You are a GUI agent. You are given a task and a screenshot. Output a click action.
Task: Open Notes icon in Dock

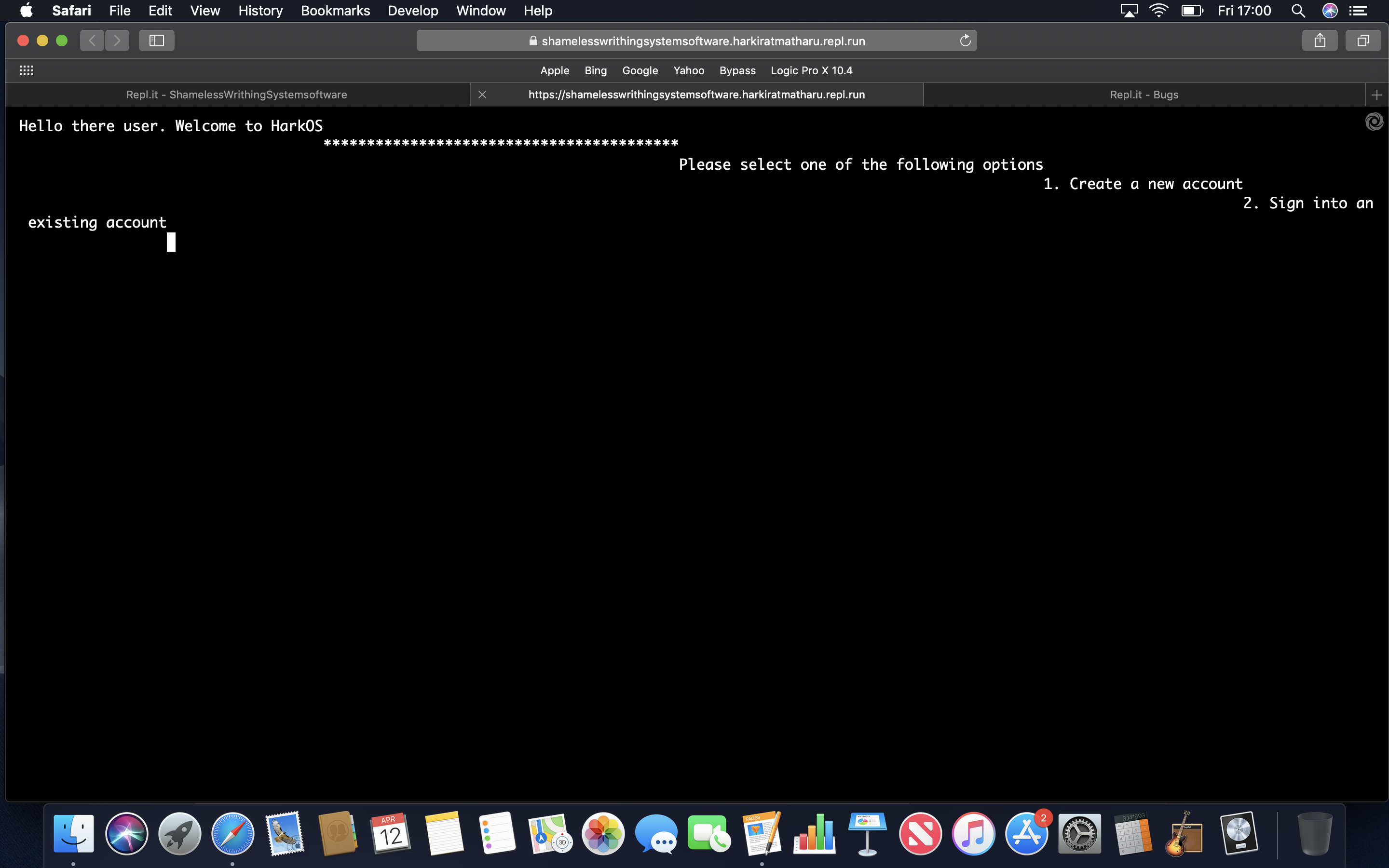point(444,834)
